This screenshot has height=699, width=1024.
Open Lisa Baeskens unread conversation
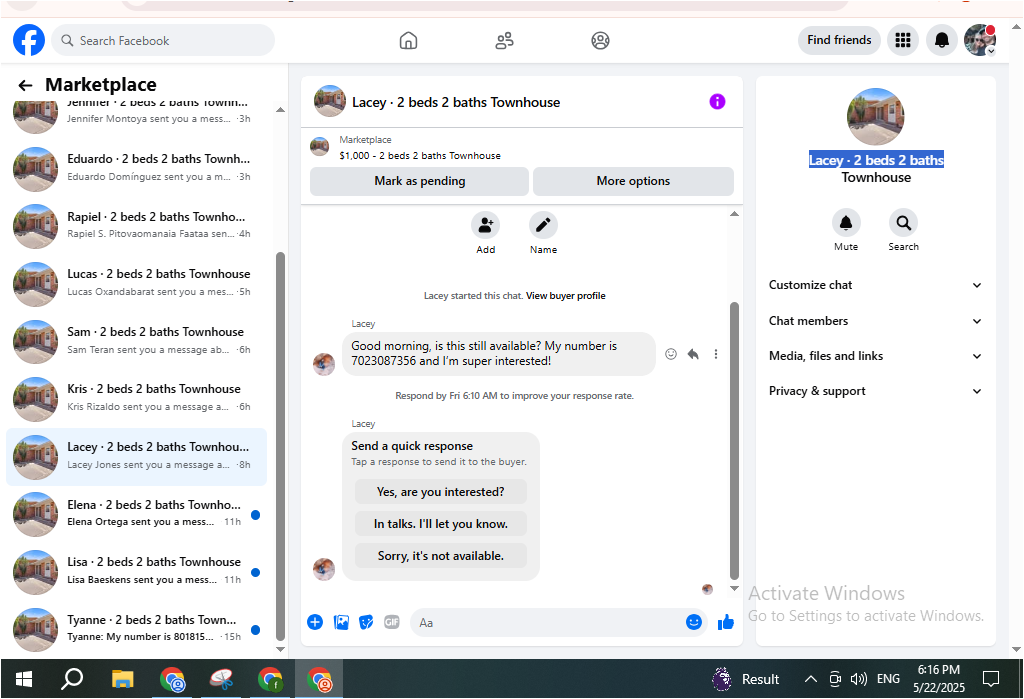[136, 572]
